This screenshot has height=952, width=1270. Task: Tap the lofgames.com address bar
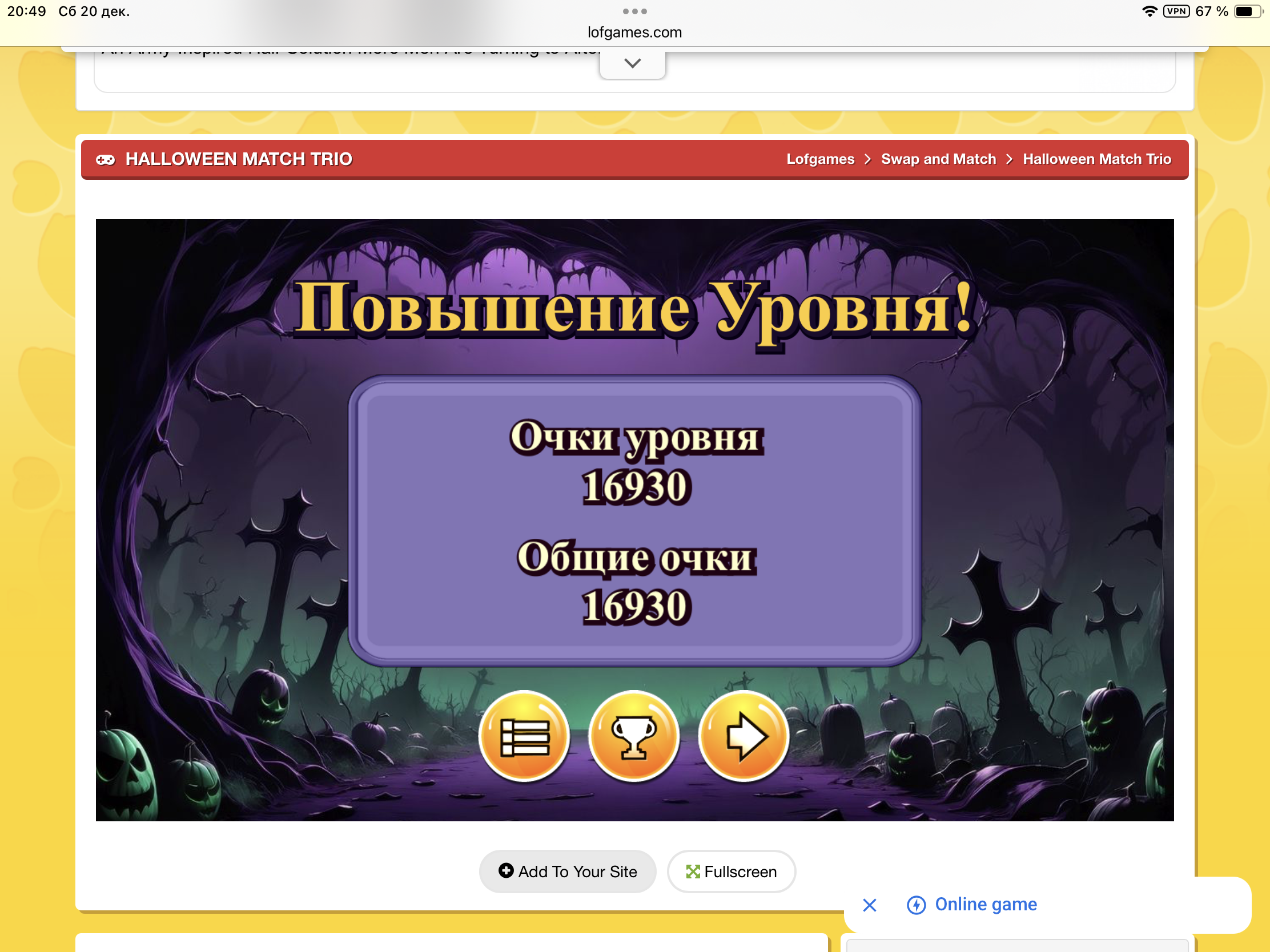tap(634, 32)
